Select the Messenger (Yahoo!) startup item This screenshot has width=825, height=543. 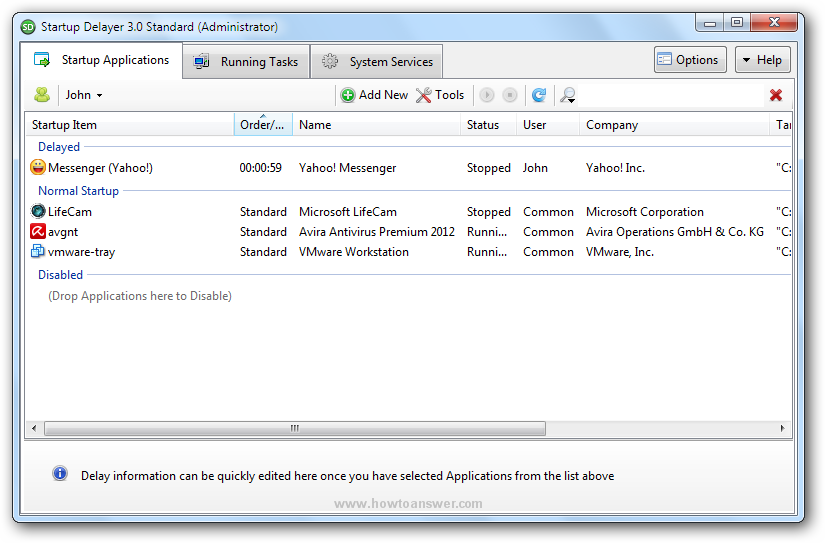coord(100,168)
